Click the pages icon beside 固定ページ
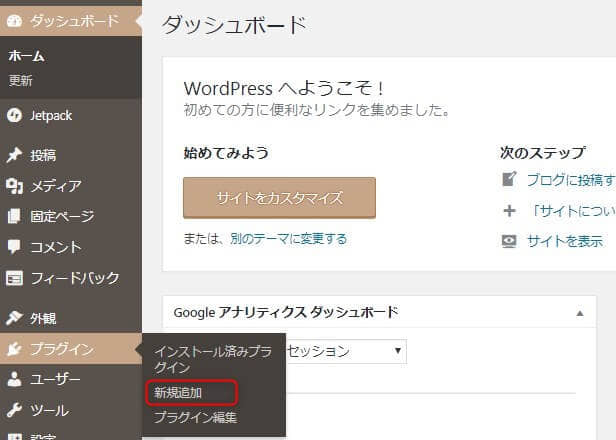 (x=15, y=216)
